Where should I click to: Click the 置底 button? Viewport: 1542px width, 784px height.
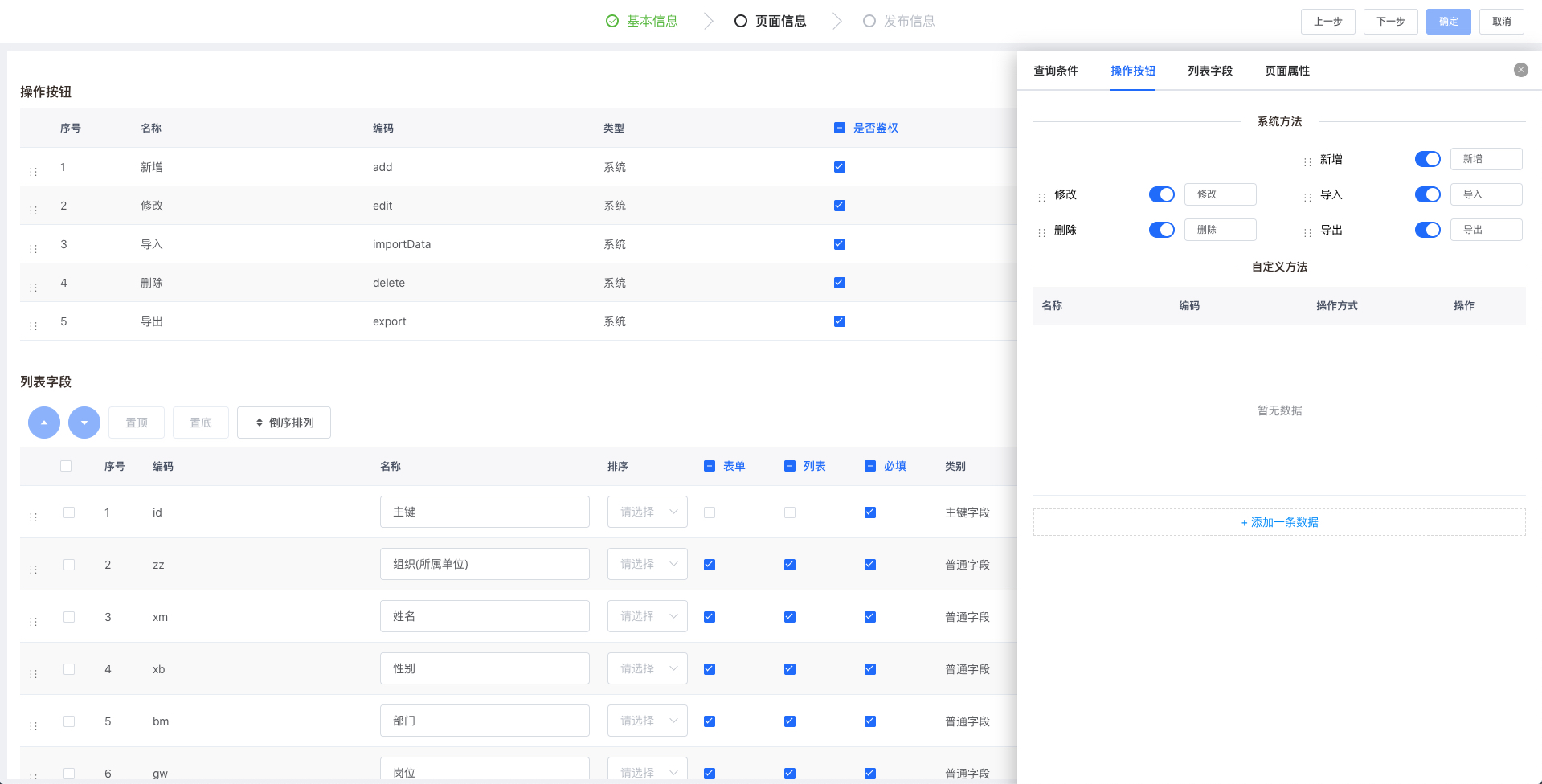click(x=201, y=423)
